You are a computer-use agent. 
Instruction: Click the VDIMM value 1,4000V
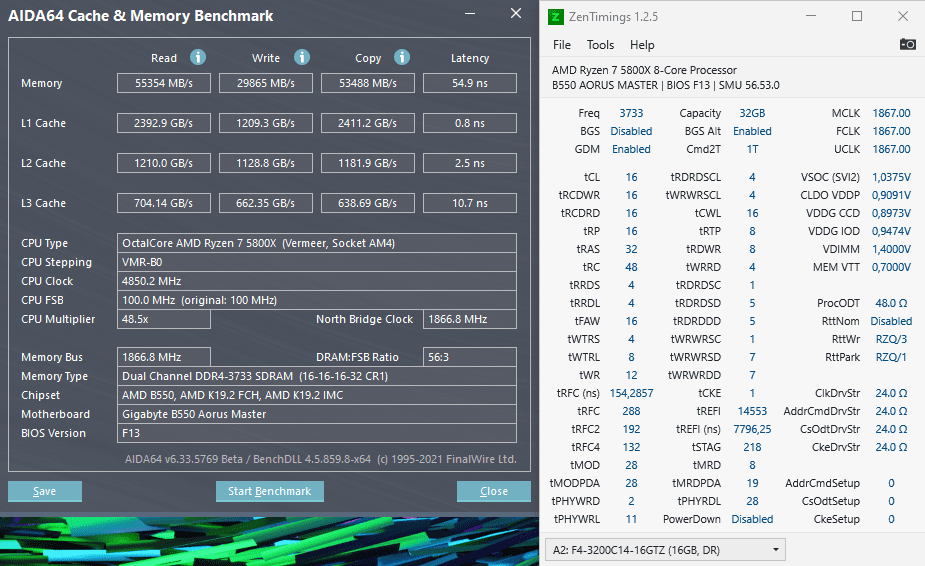coord(891,249)
